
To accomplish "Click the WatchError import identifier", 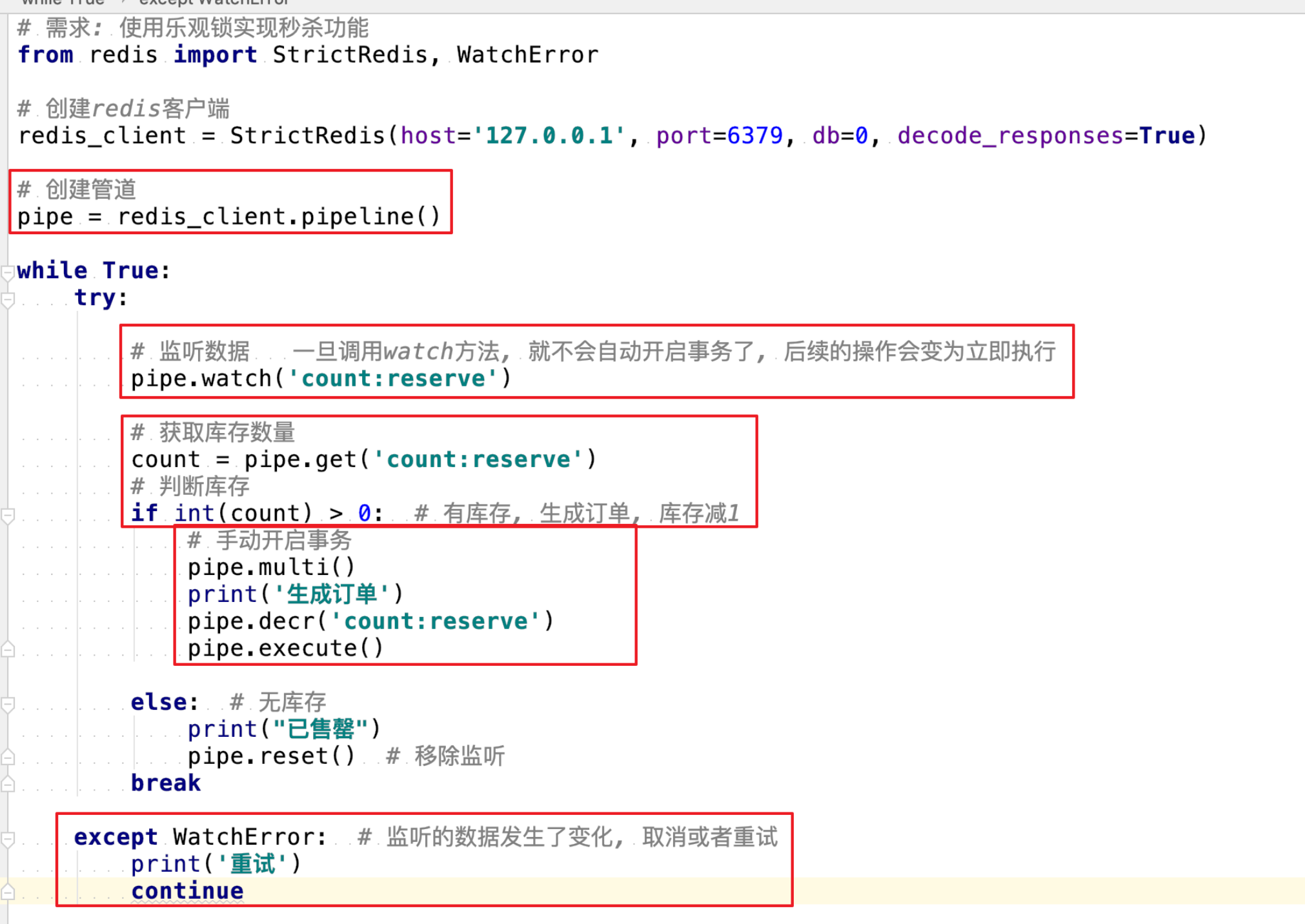I will (x=527, y=55).
